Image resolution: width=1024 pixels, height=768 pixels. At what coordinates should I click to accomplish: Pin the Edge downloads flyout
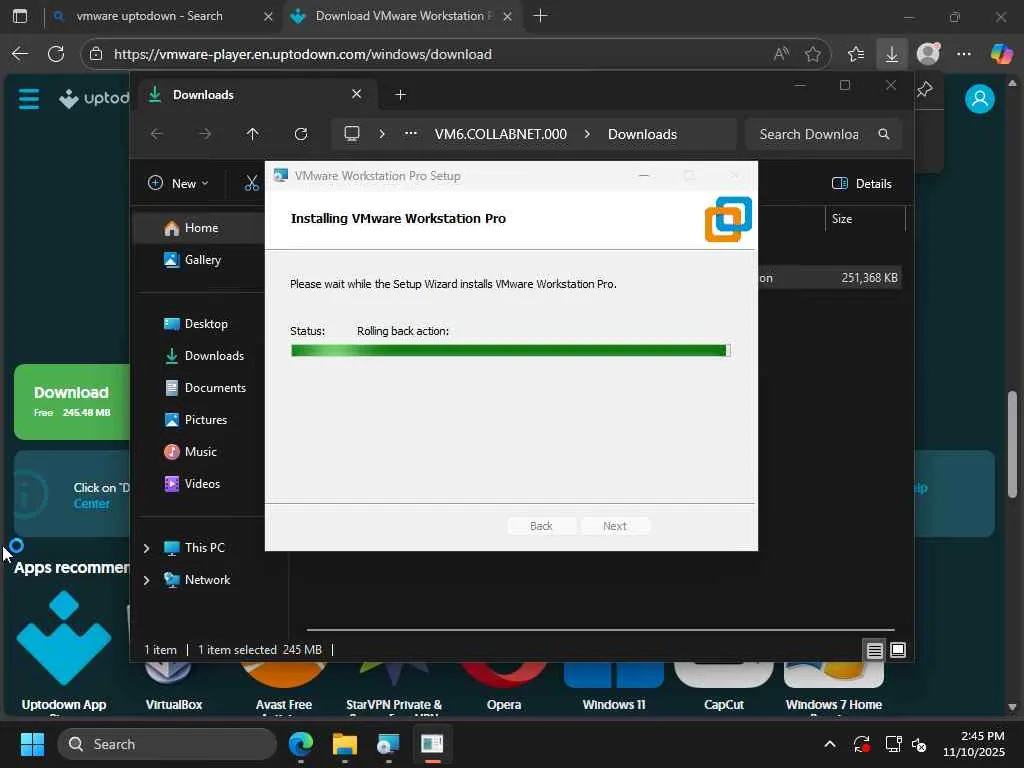click(924, 89)
